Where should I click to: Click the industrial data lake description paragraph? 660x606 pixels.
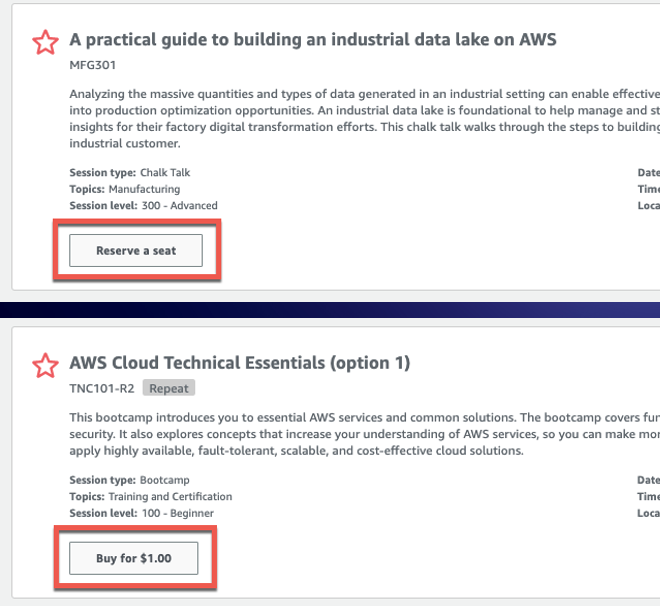click(x=365, y=119)
